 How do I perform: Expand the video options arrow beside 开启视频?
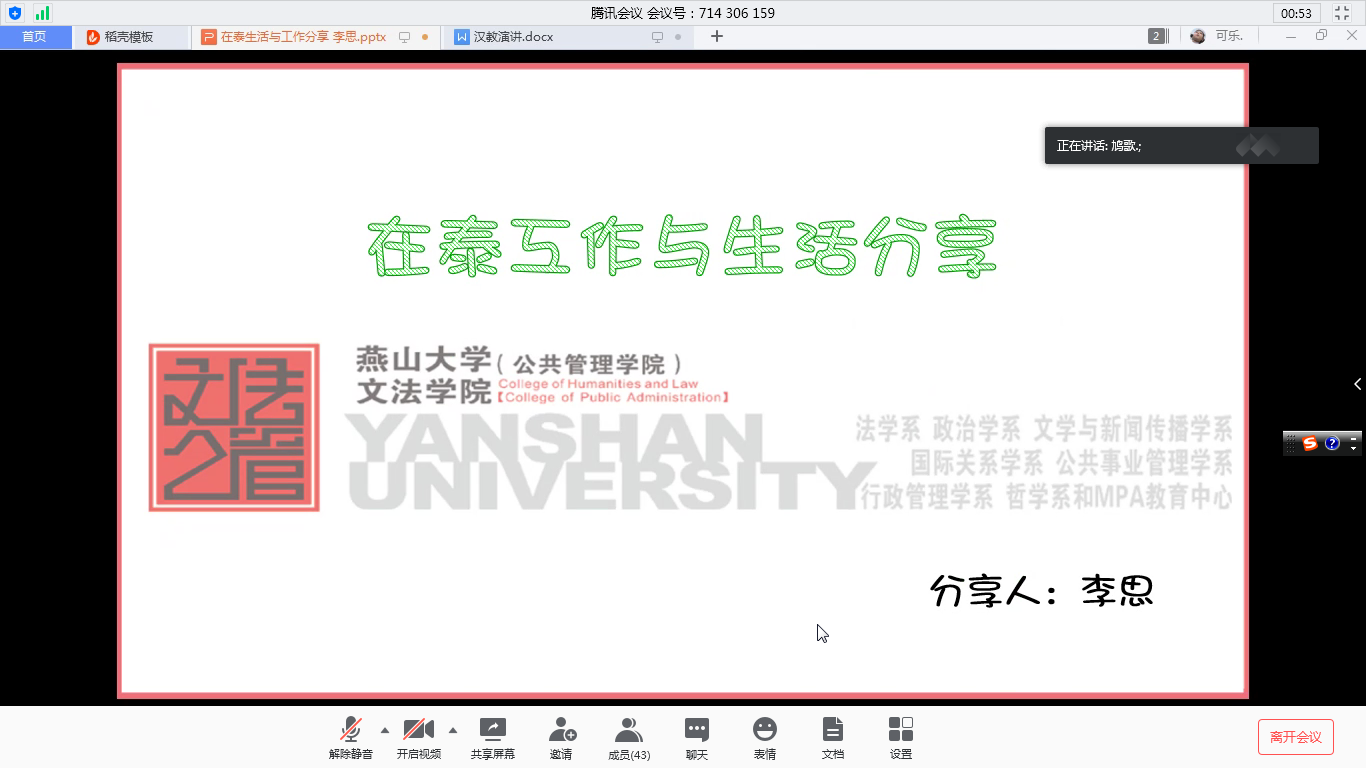[x=453, y=730]
